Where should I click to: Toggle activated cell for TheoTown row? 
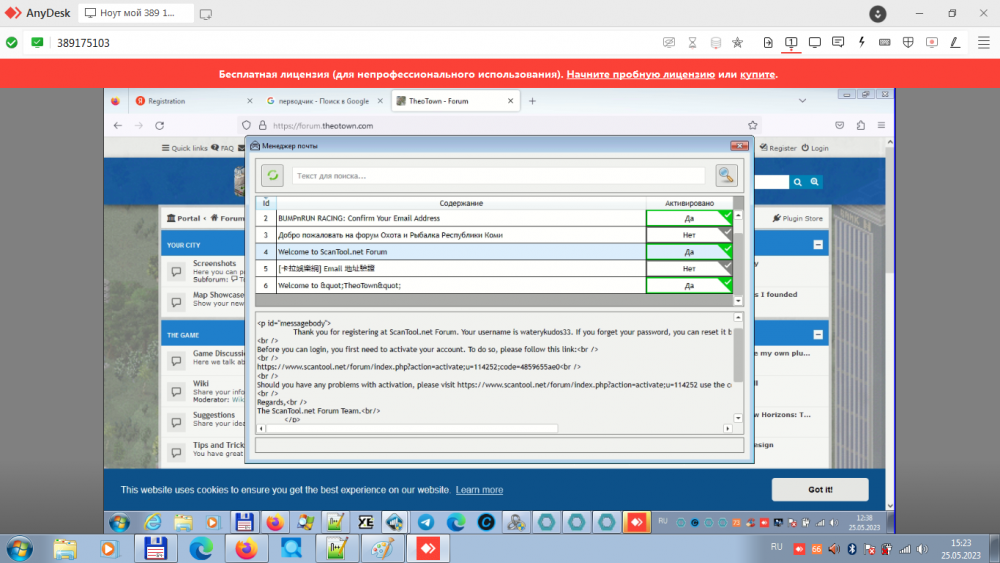pos(689,286)
